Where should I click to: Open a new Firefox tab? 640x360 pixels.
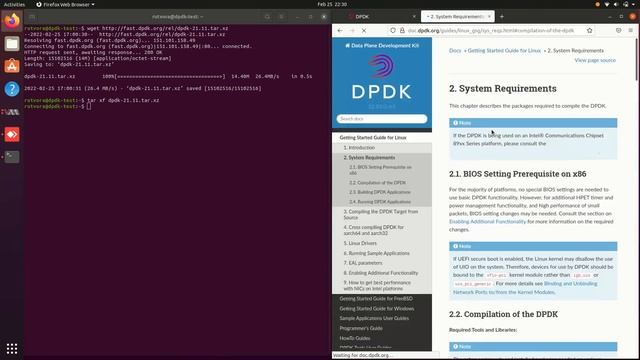(x=502, y=17)
